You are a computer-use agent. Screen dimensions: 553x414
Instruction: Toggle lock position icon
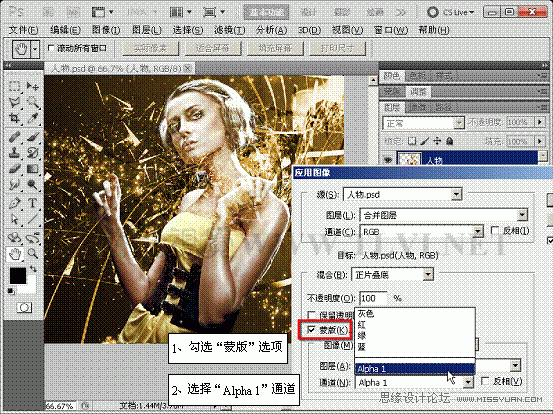click(x=437, y=141)
